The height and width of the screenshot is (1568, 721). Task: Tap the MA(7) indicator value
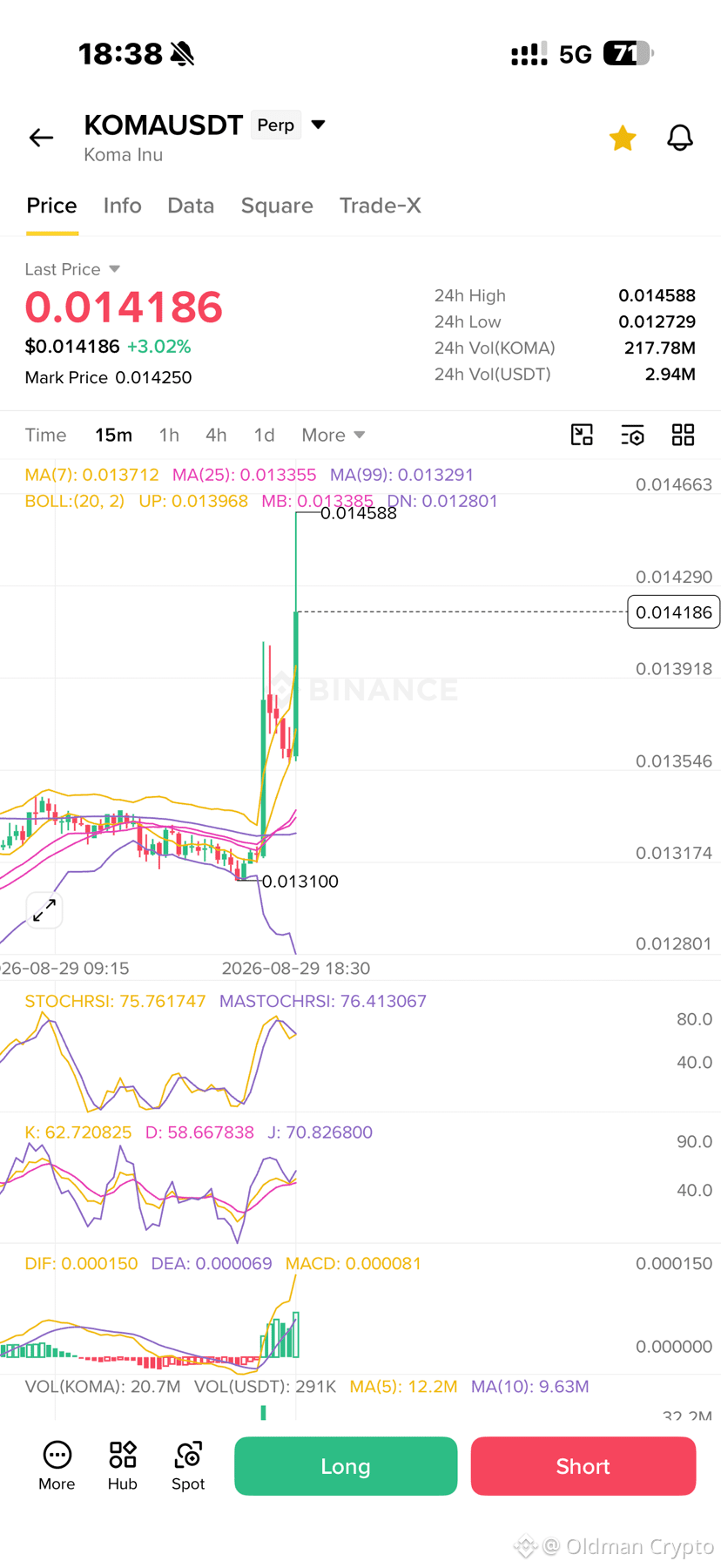[x=91, y=475]
